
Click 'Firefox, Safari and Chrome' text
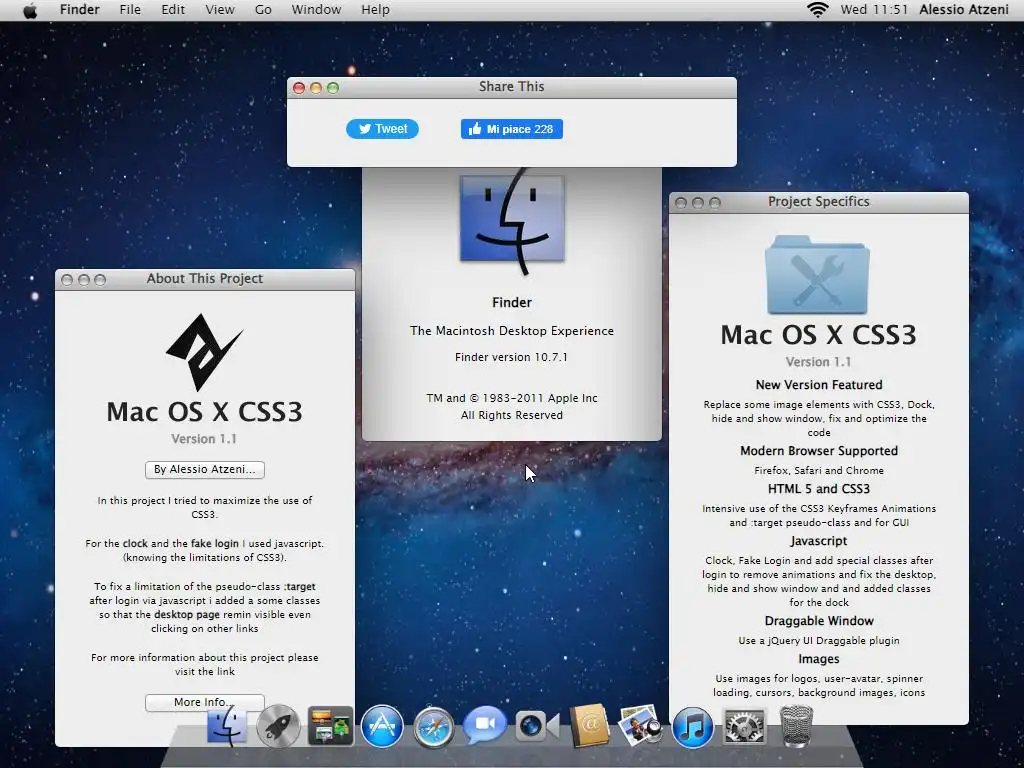(819, 471)
